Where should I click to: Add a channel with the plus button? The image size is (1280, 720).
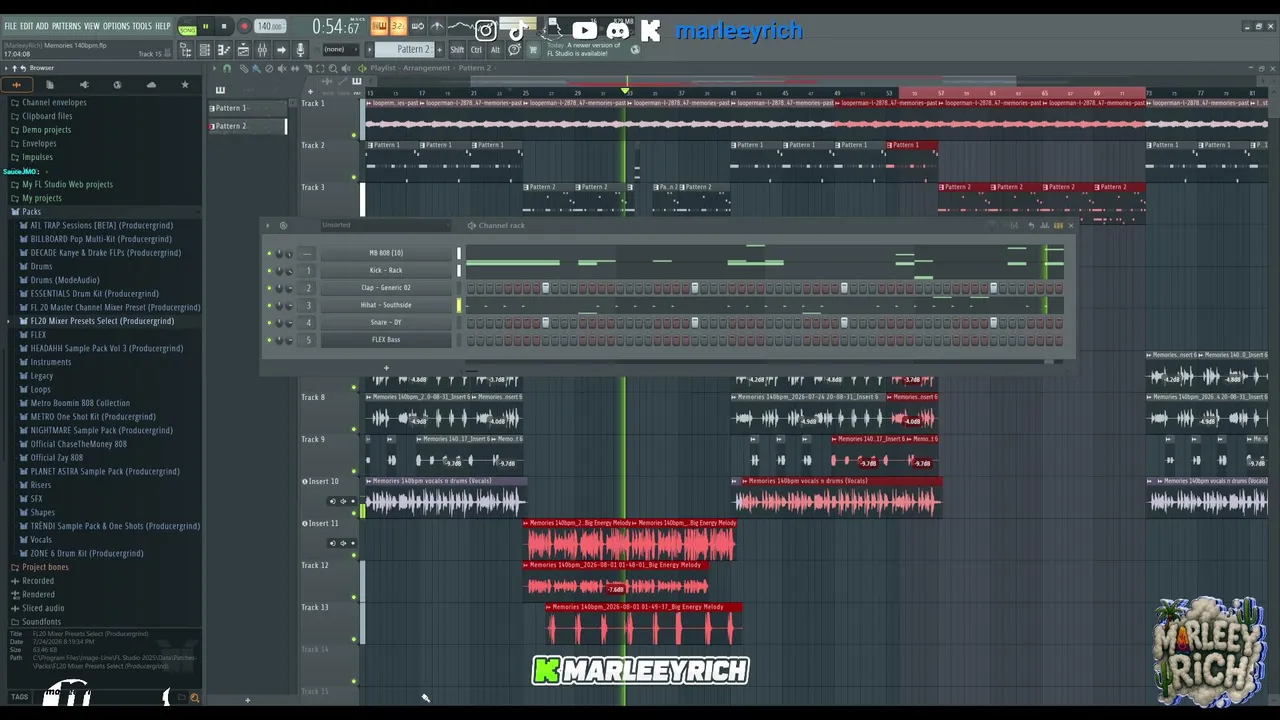click(x=386, y=368)
